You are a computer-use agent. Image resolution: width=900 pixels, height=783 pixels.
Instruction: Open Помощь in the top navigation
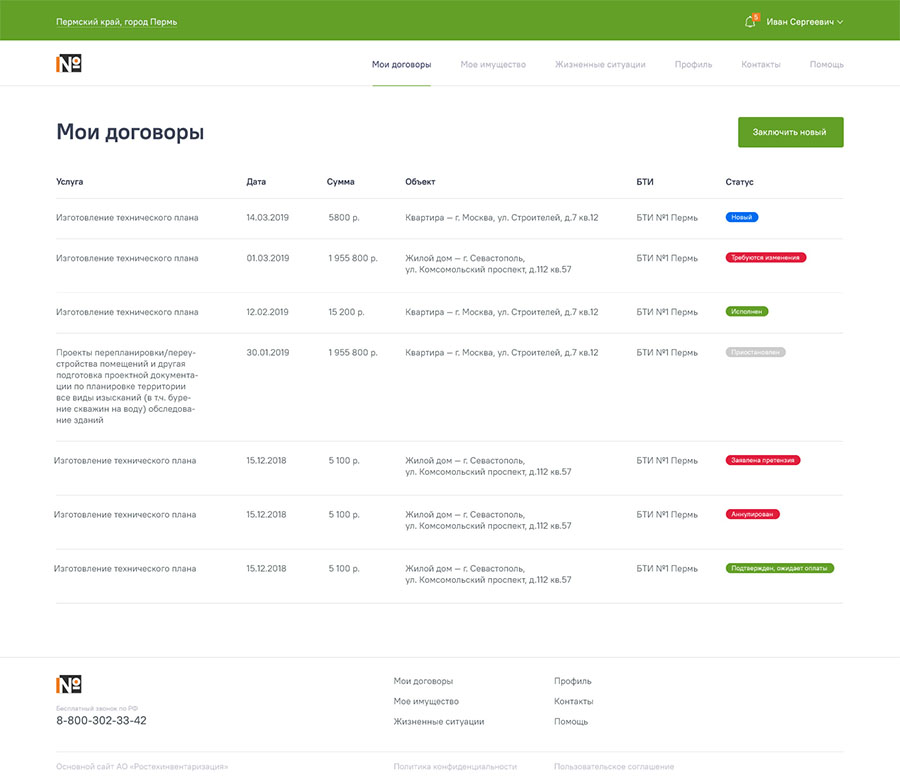coord(826,65)
